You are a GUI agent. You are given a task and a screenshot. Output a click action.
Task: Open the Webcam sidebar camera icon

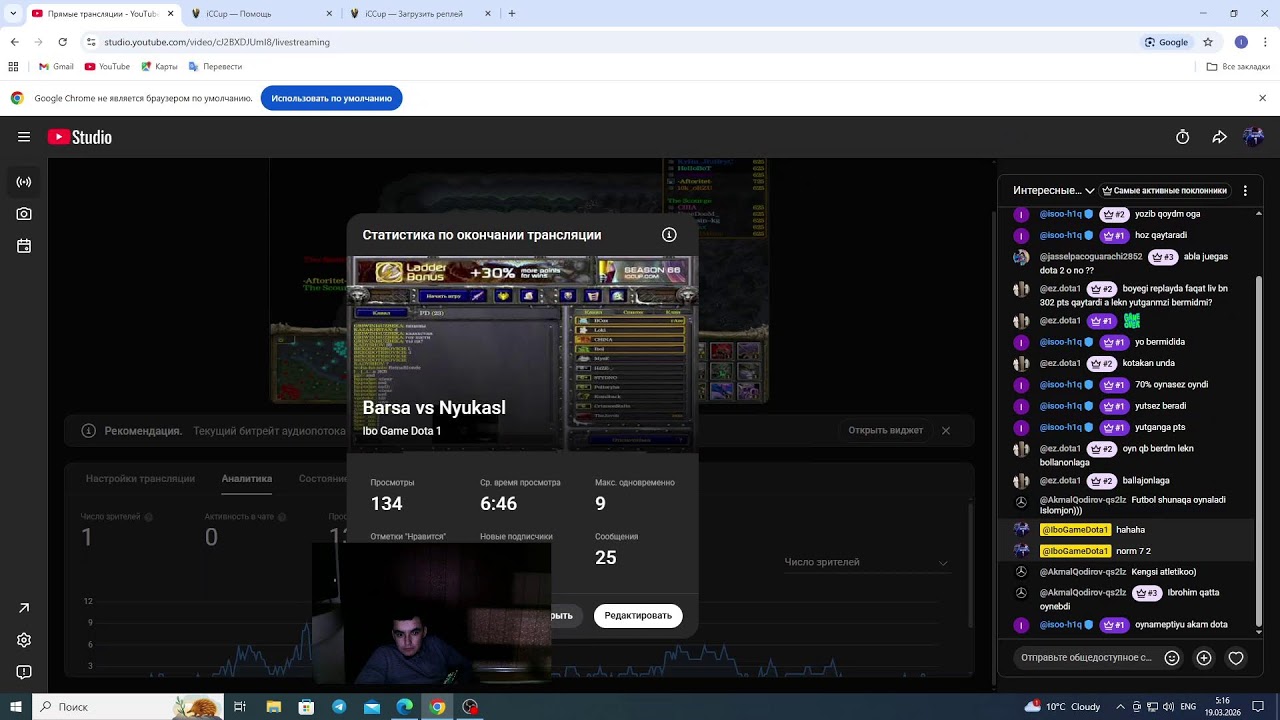[24, 214]
